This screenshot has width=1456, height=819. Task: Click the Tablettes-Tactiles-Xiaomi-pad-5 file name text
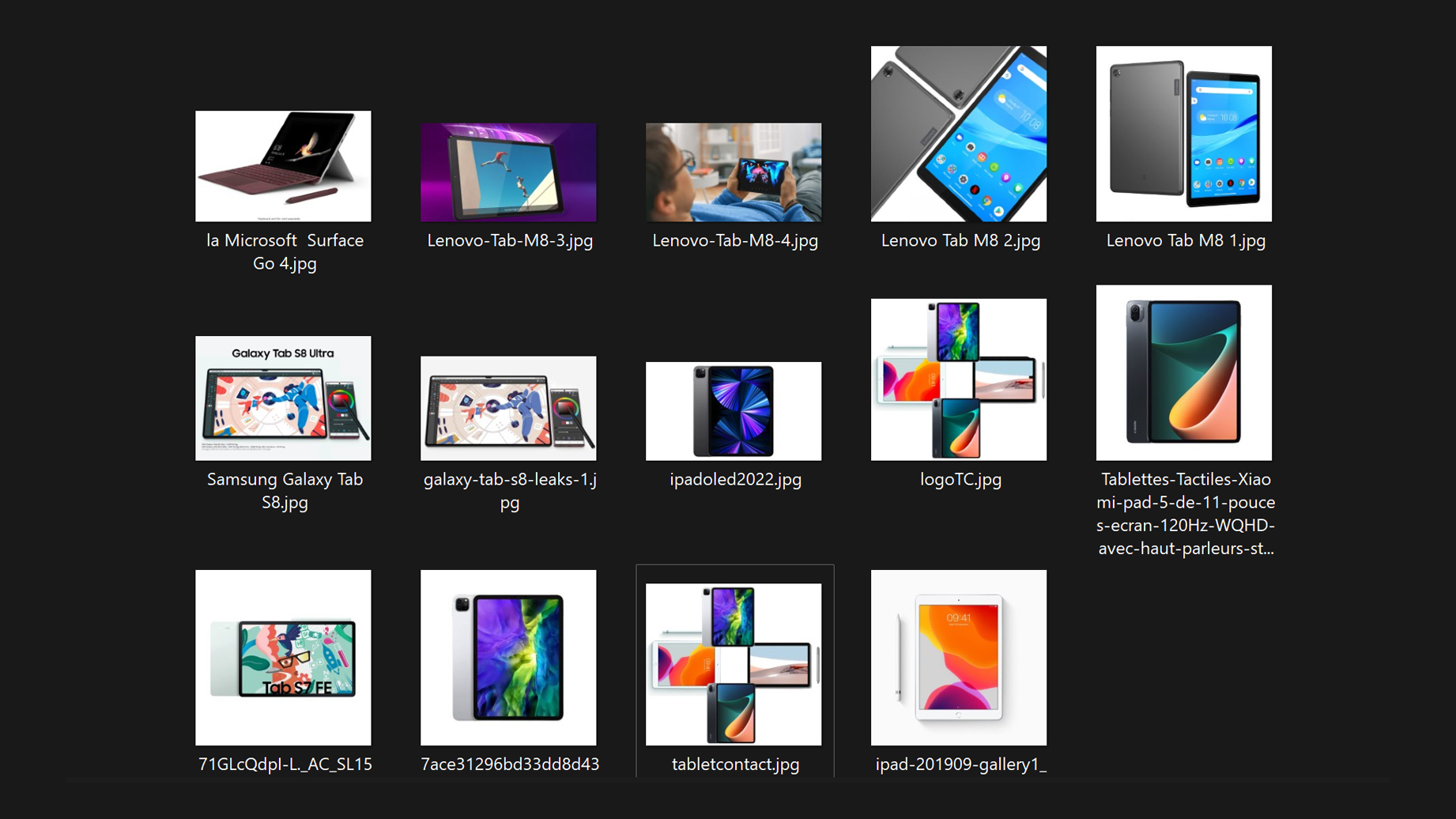pyautogui.click(x=1186, y=513)
